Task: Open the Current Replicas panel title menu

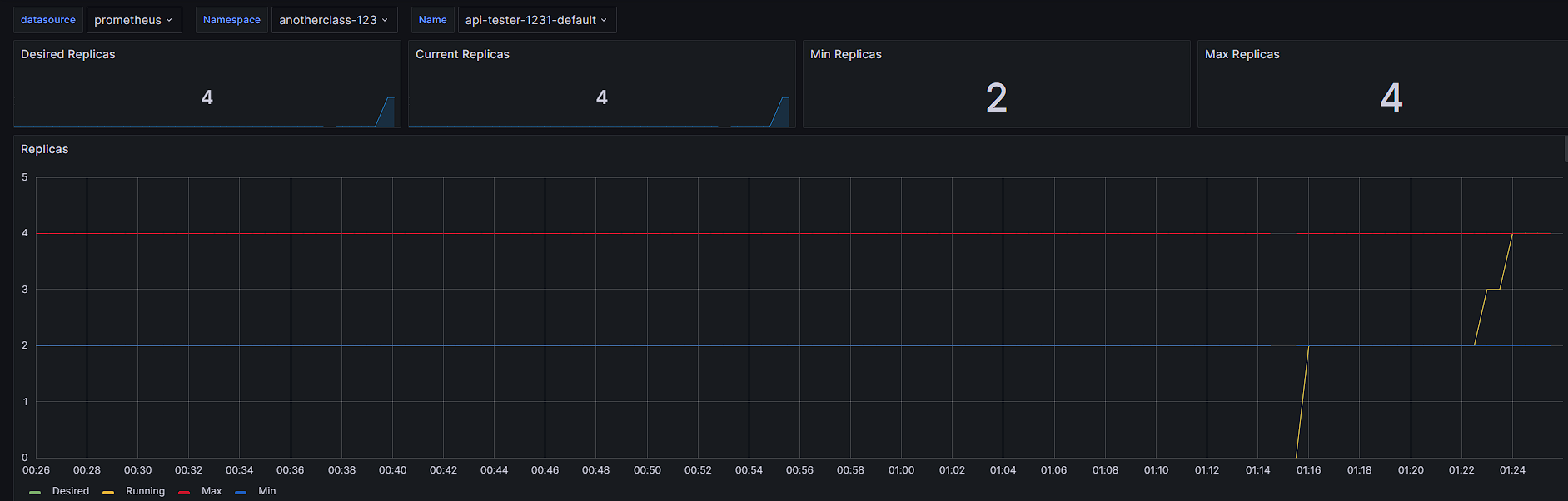Action: pos(462,54)
